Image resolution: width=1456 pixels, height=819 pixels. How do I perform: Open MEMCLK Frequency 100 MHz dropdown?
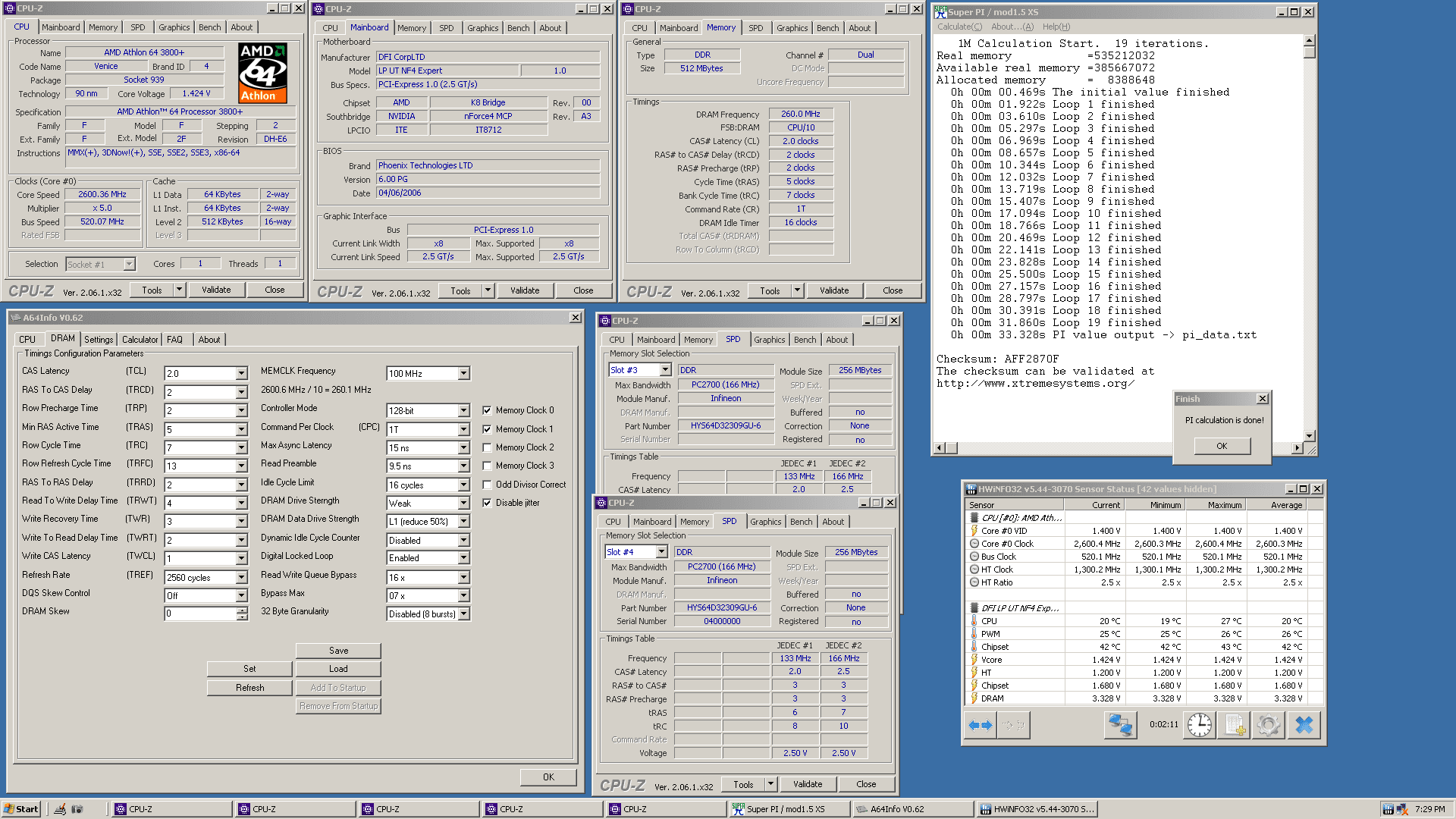pos(463,374)
